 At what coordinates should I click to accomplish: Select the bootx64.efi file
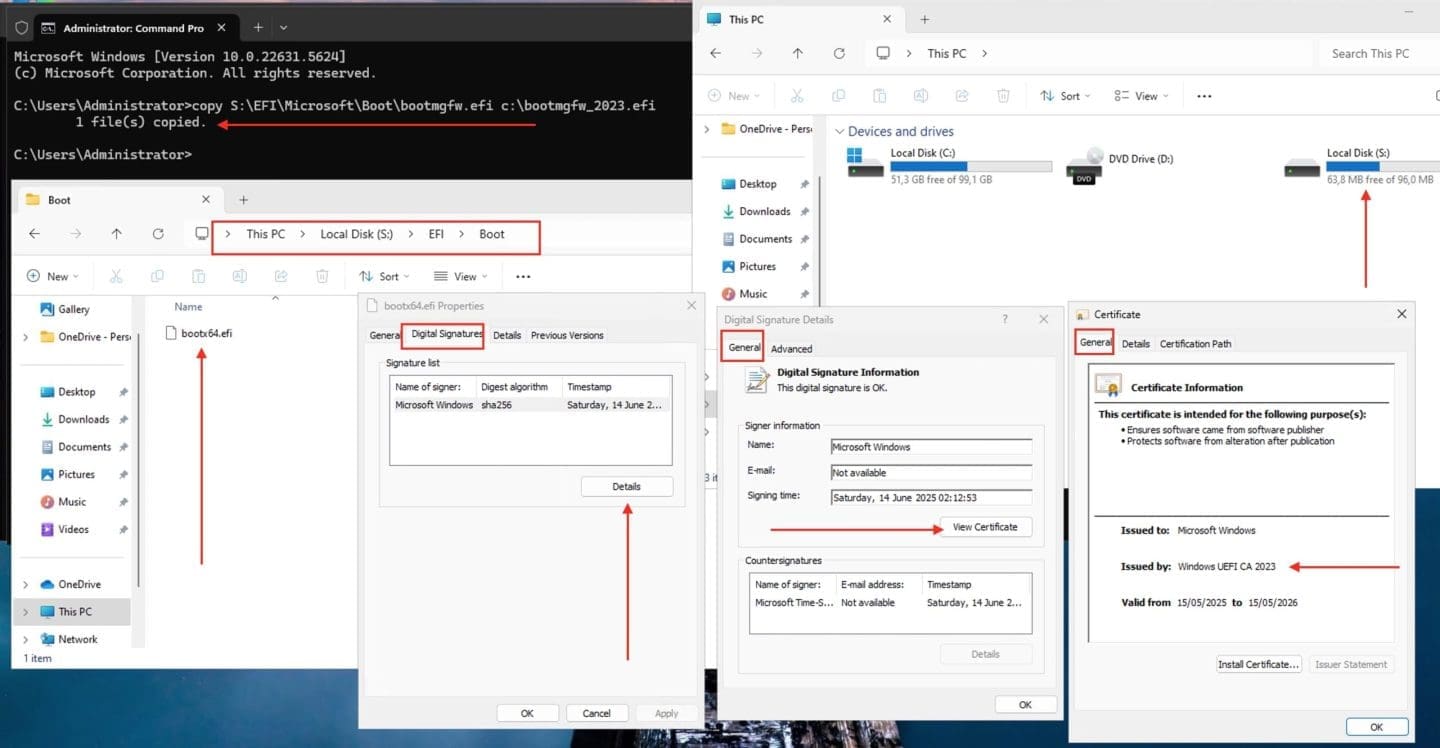pos(206,333)
